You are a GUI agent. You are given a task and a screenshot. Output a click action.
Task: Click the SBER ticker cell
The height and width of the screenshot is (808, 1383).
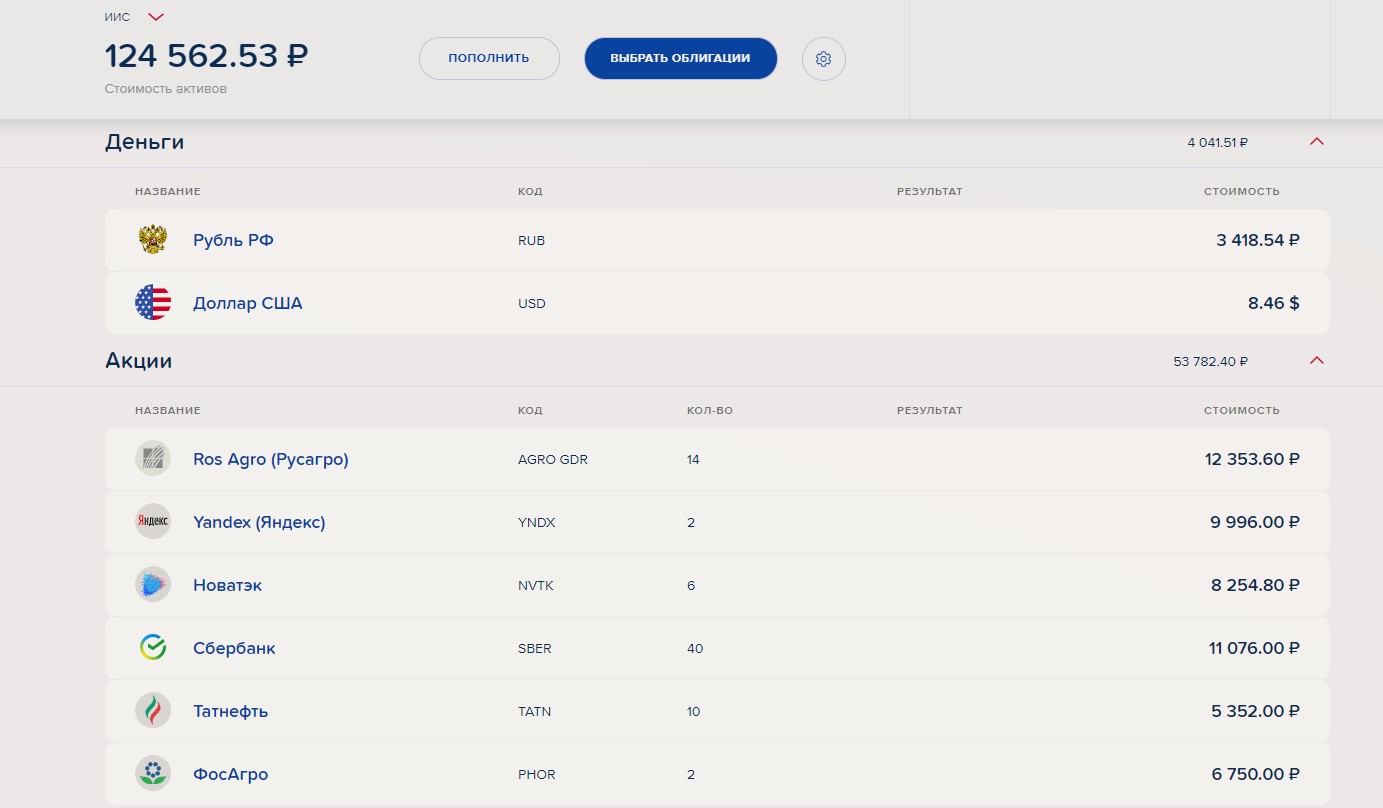534,649
